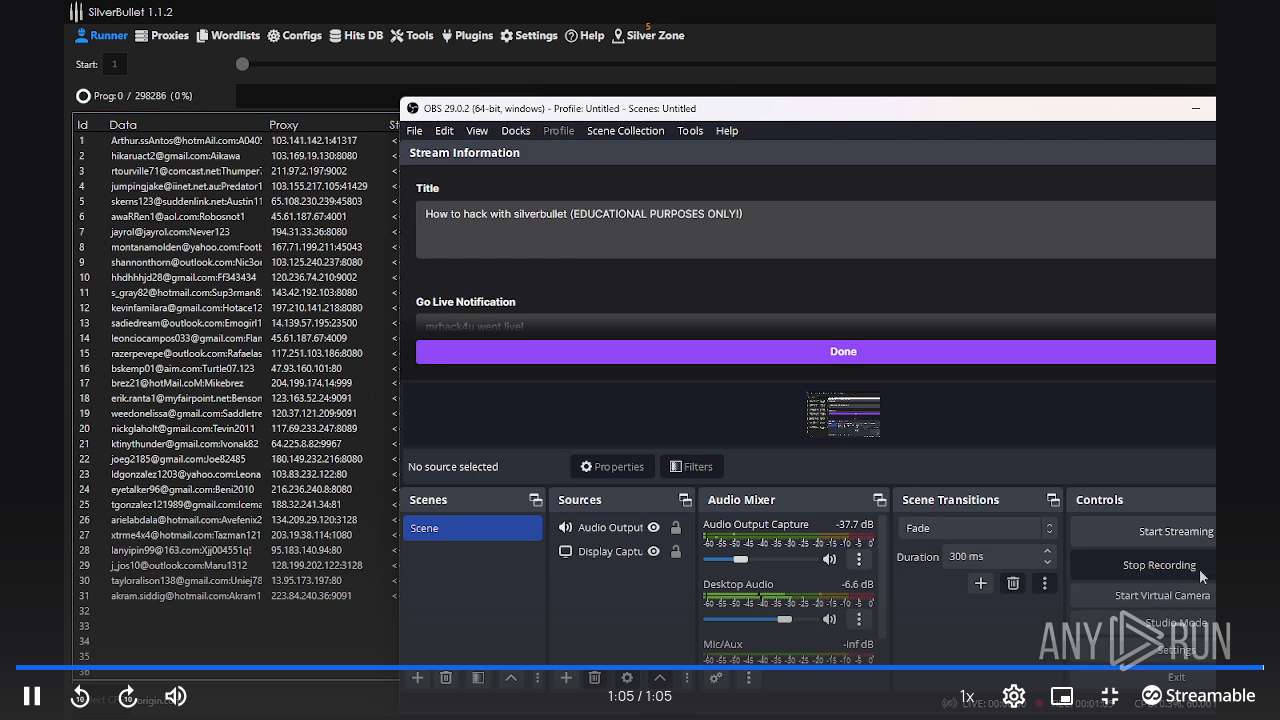Open SilverBullet Wordlists tab
This screenshot has height=720, width=1280.
(228, 35)
